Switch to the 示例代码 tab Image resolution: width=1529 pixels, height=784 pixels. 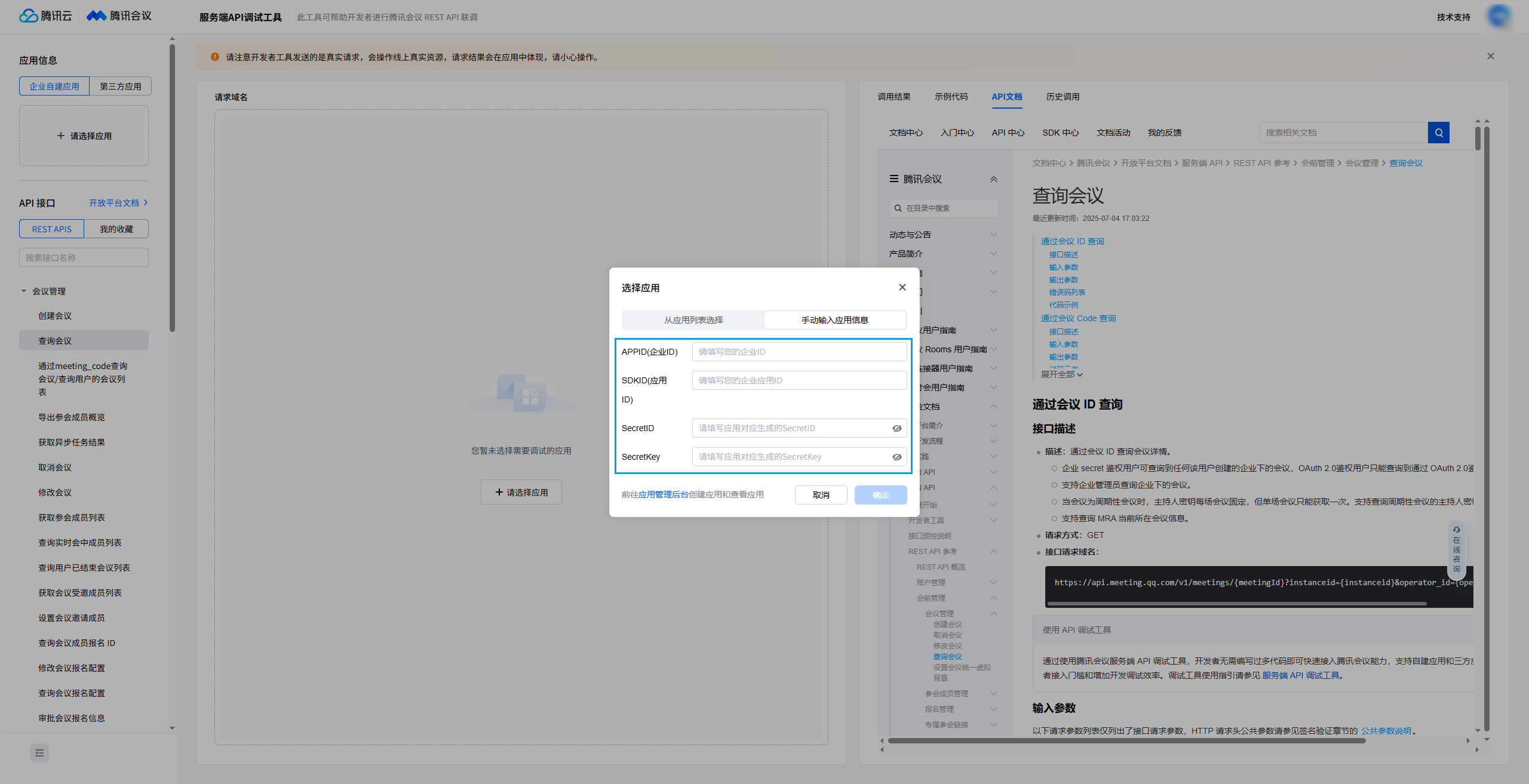(x=951, y=97)
